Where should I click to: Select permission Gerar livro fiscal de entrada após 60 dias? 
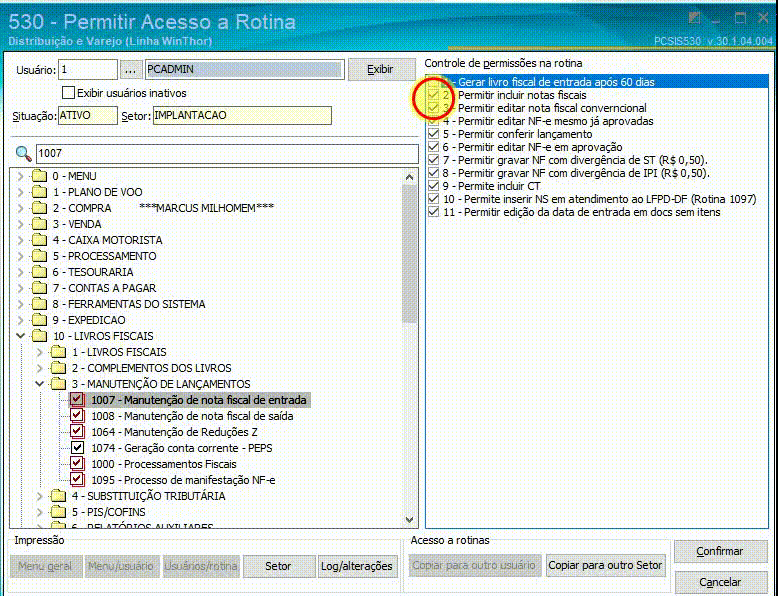597,82
